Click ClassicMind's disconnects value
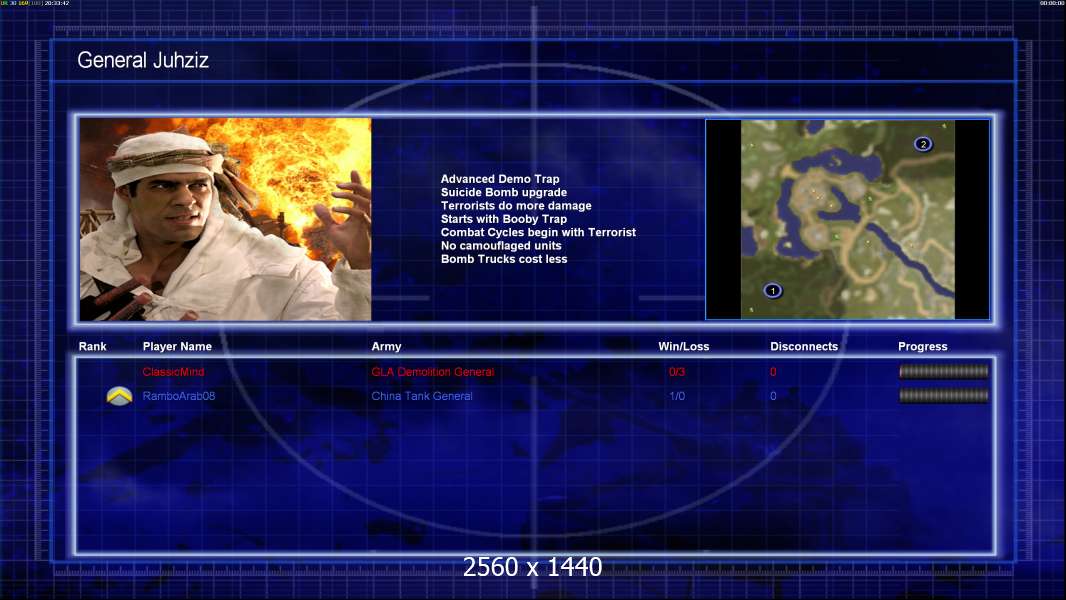This screenshot has height=600, width=1066. (773, 372)
